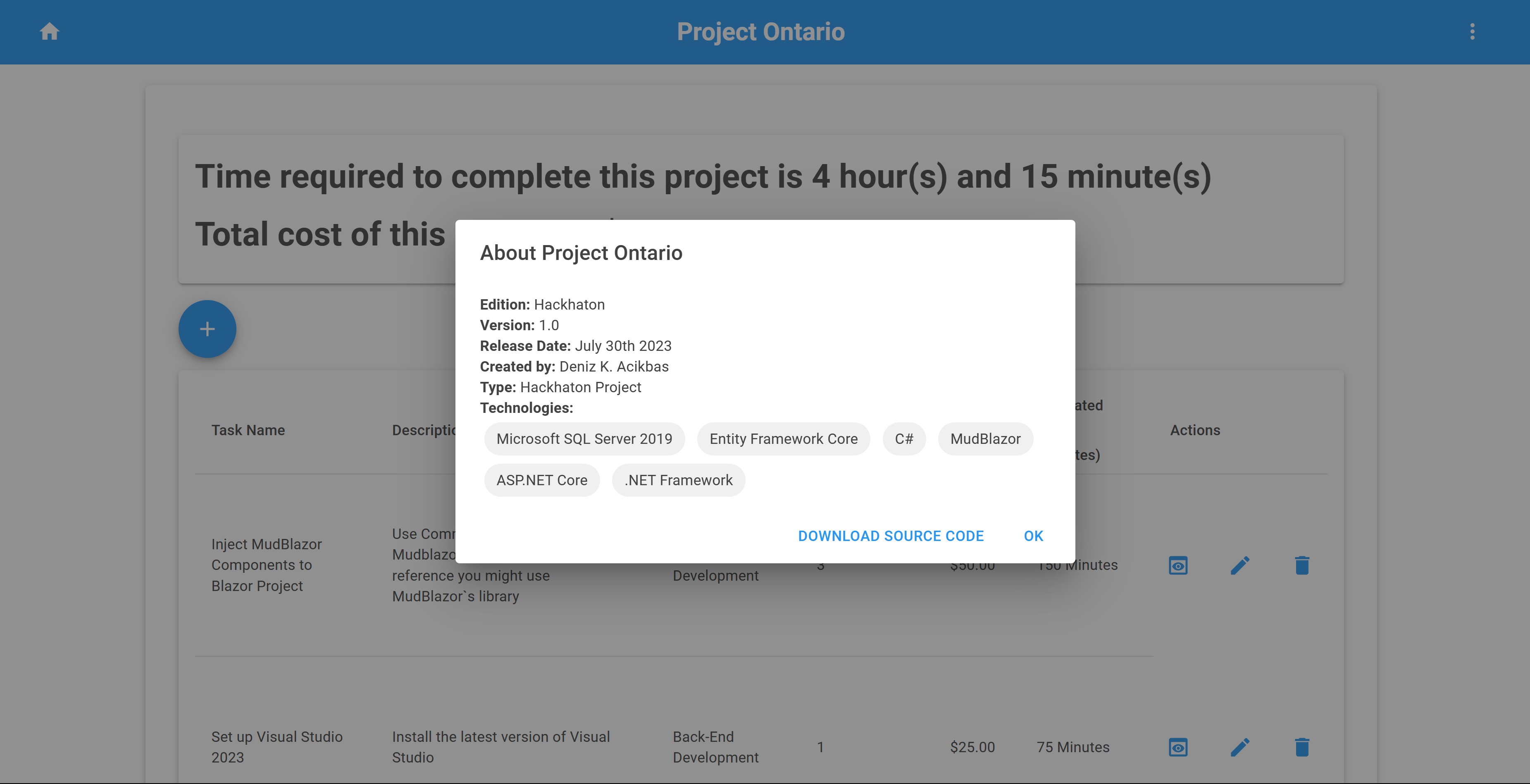1530x784 pixels.
Task: Edit the Inject MudBlazor Components task
Action: pos(1240,565)
